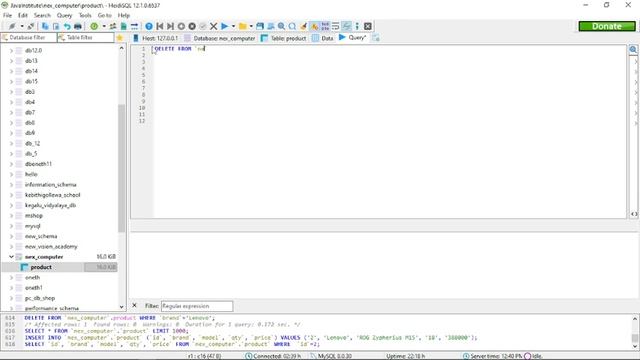Click the save floppy disk icon
640x360 pixels.
coord(260,26)
